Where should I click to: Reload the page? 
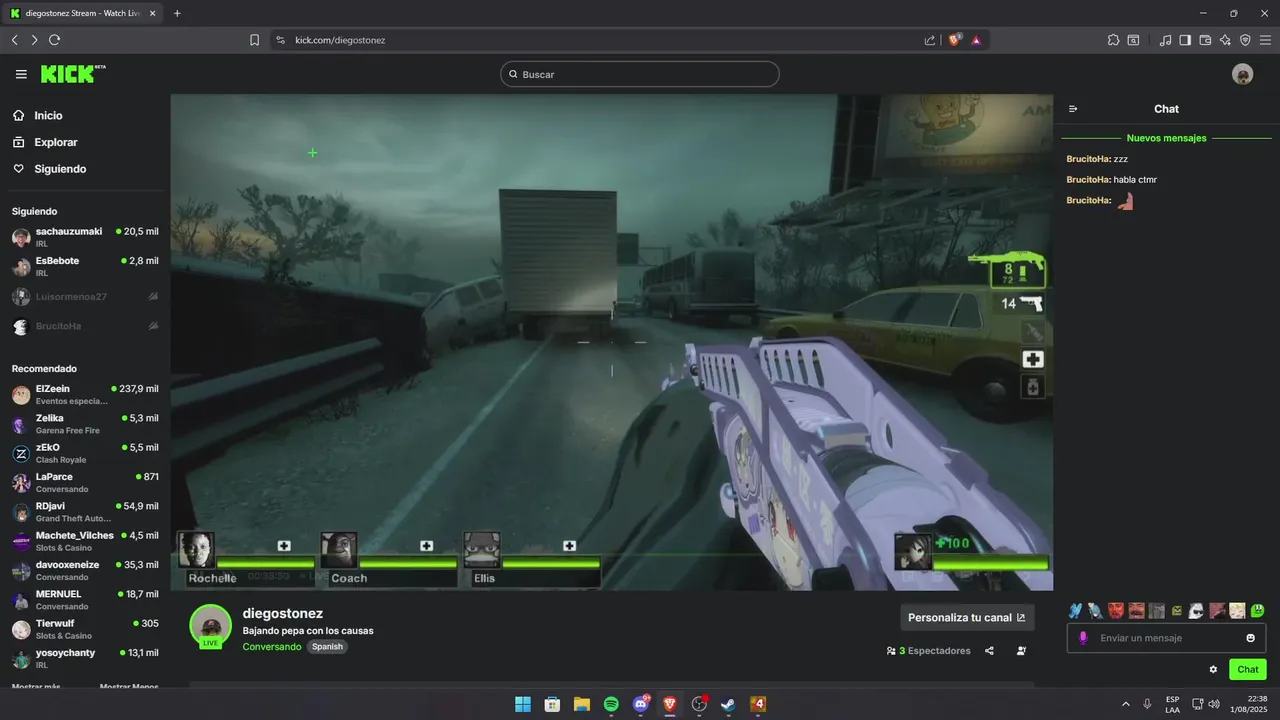coord(54,40)
